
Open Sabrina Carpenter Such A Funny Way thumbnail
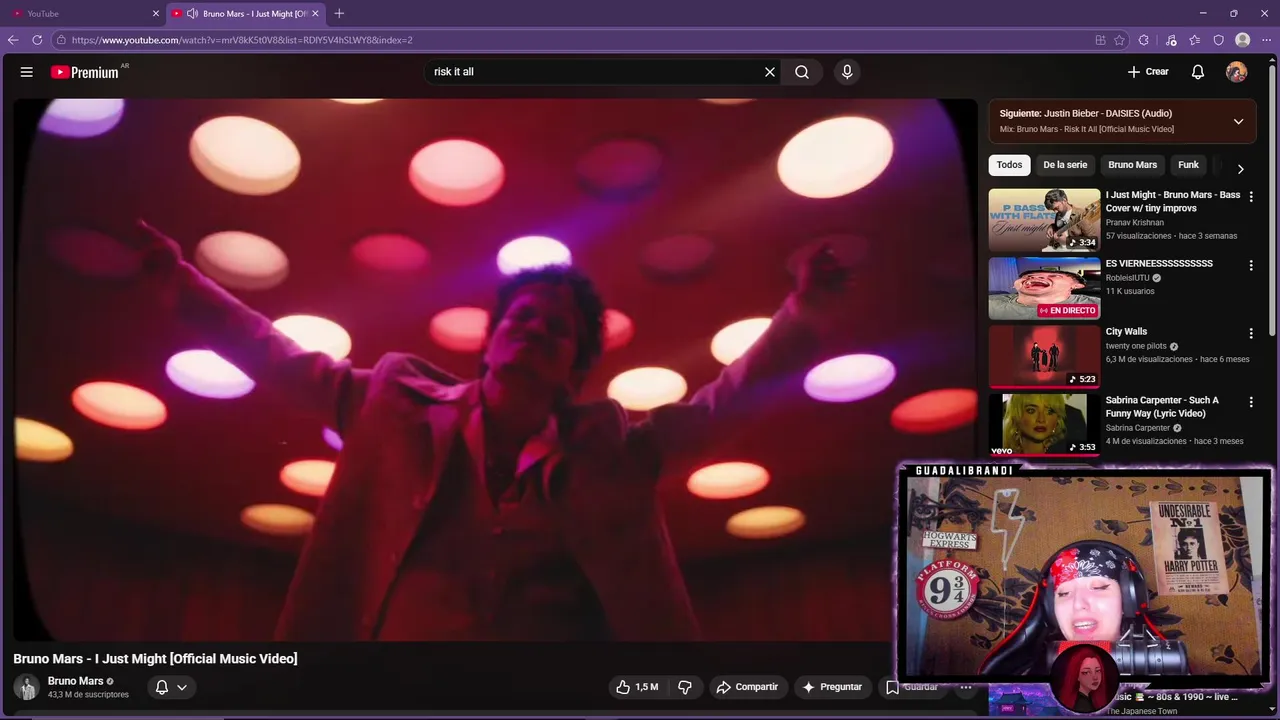[x=1044, y=424]
